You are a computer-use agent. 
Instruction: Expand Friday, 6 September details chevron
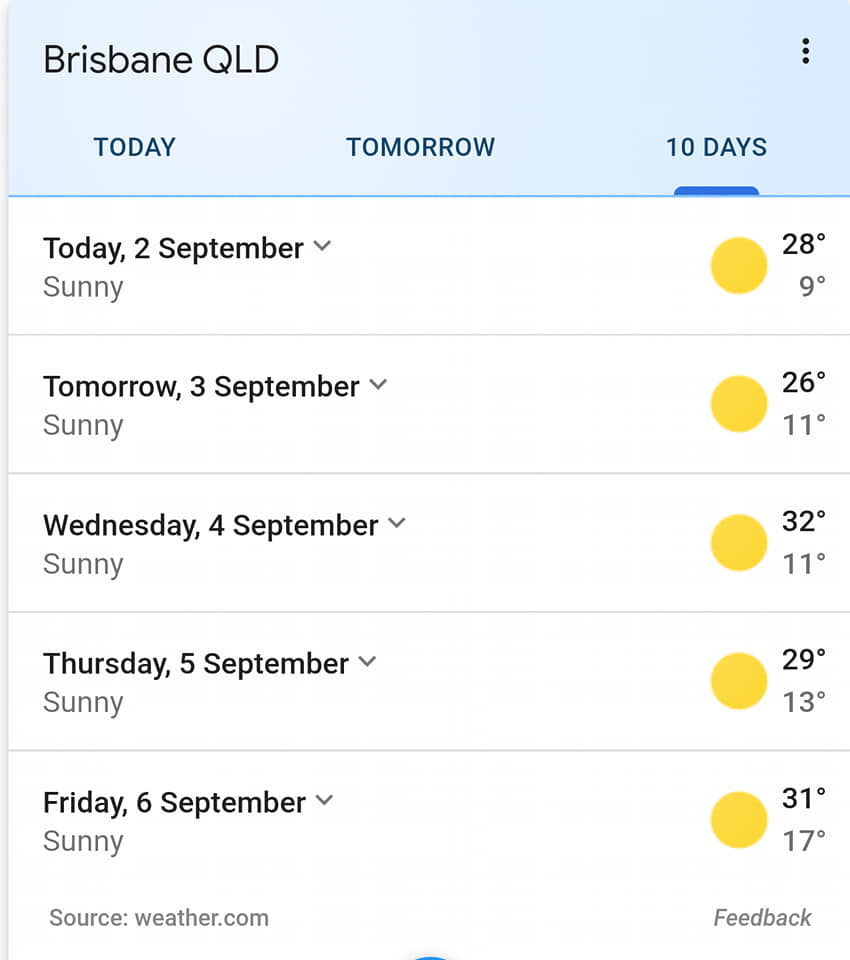[324, 800]
